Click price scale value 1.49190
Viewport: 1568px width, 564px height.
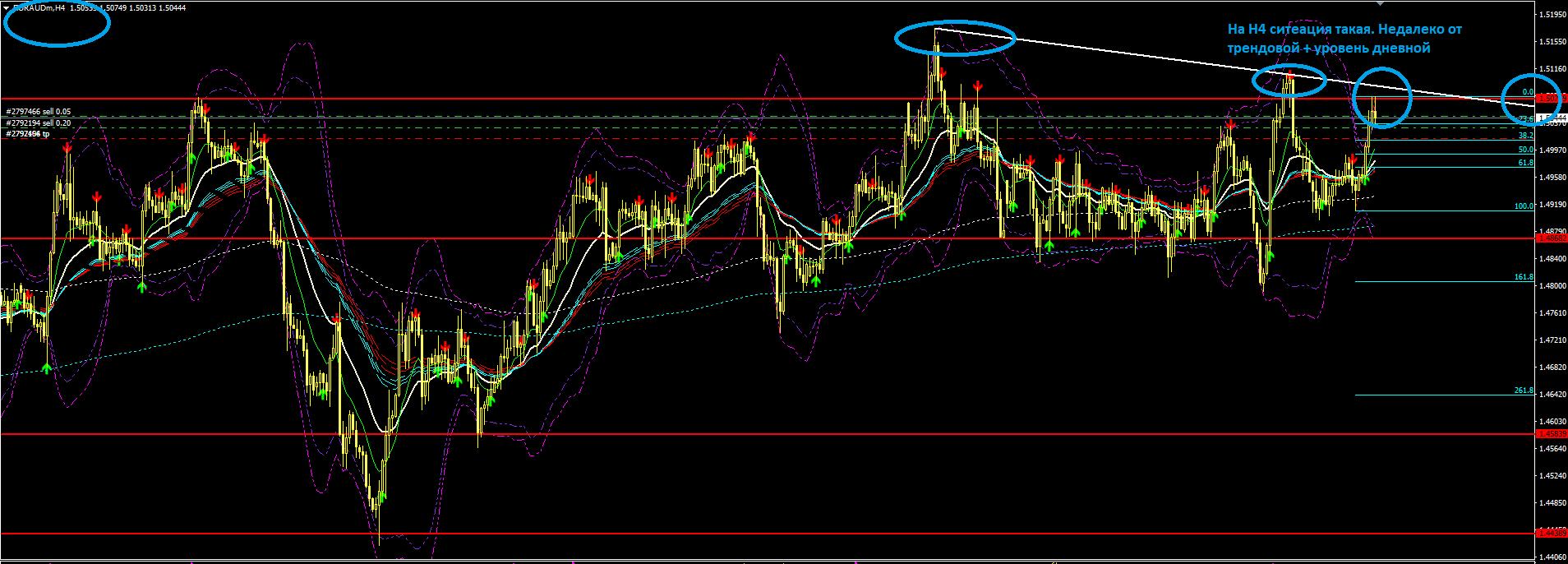[1552, 204]
